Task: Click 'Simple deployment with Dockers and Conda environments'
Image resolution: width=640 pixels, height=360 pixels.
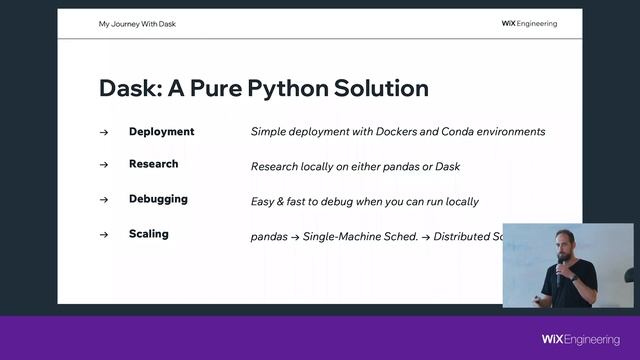Action: (x=398, y=132)
